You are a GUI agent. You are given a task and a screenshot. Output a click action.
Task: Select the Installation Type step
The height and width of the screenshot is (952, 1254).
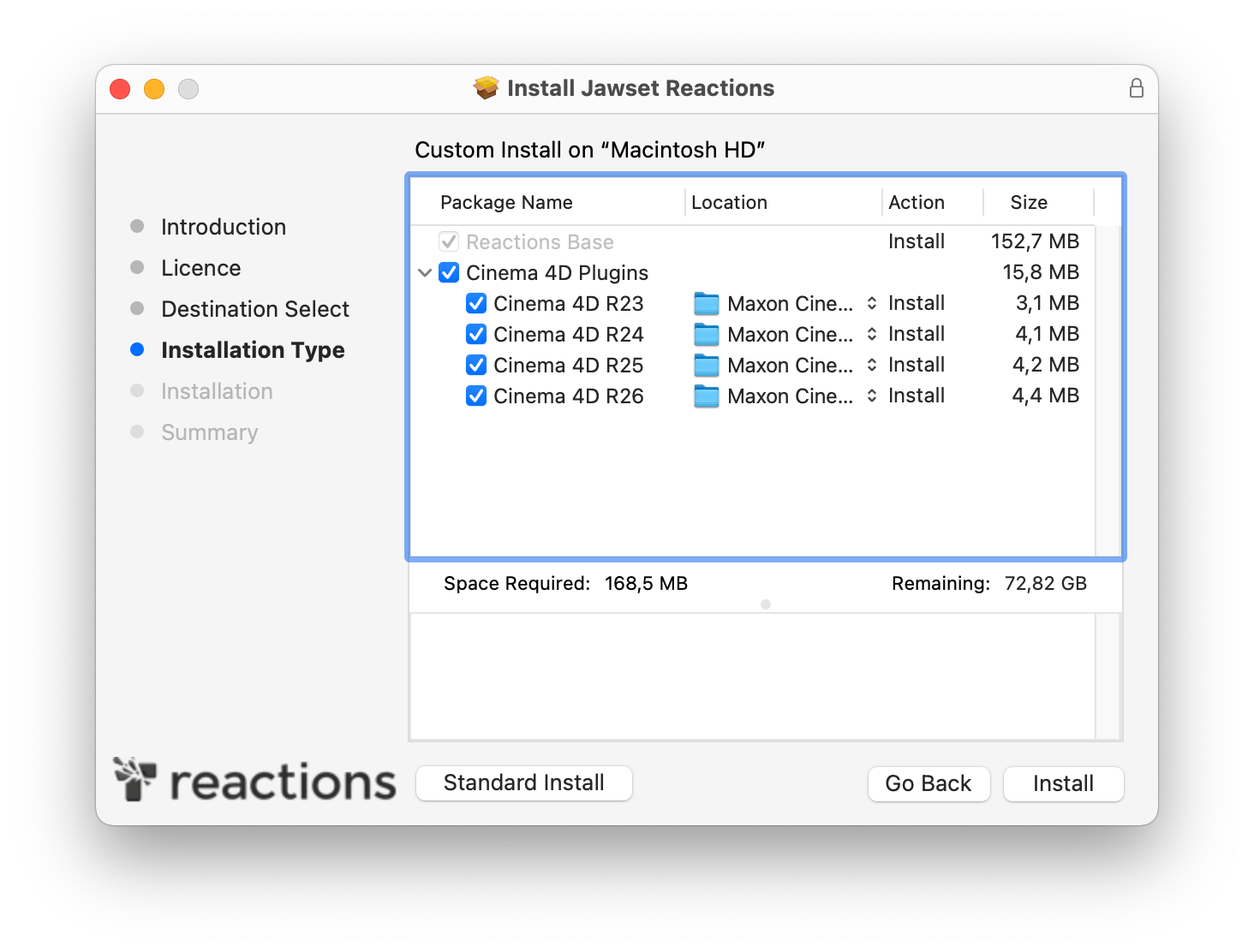tap(253, 350)
